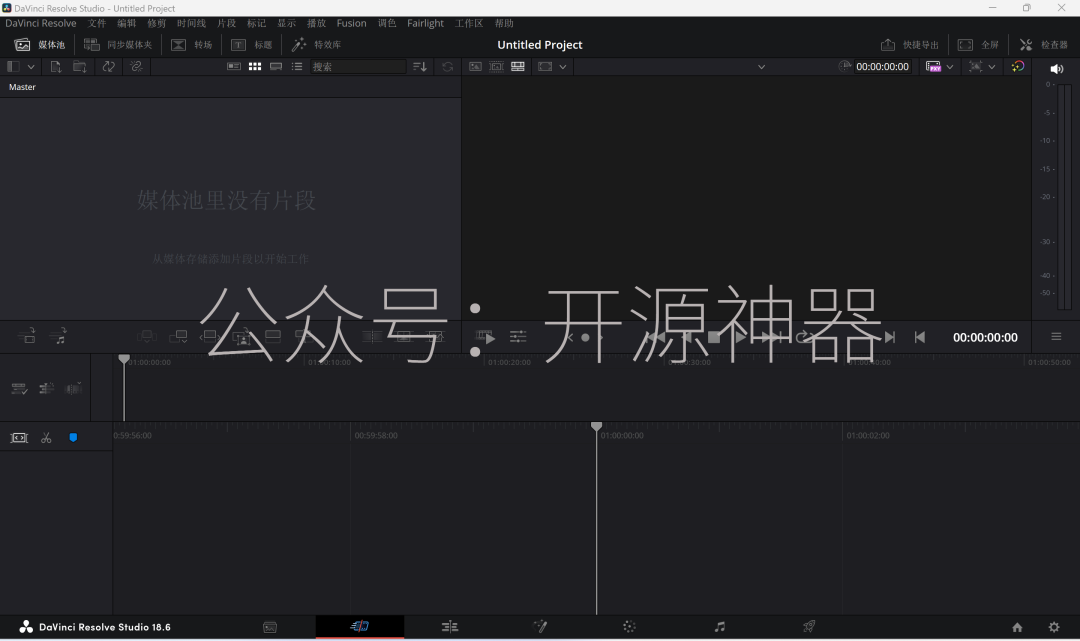Mute audio with the speaker icon

point(1057,69)
